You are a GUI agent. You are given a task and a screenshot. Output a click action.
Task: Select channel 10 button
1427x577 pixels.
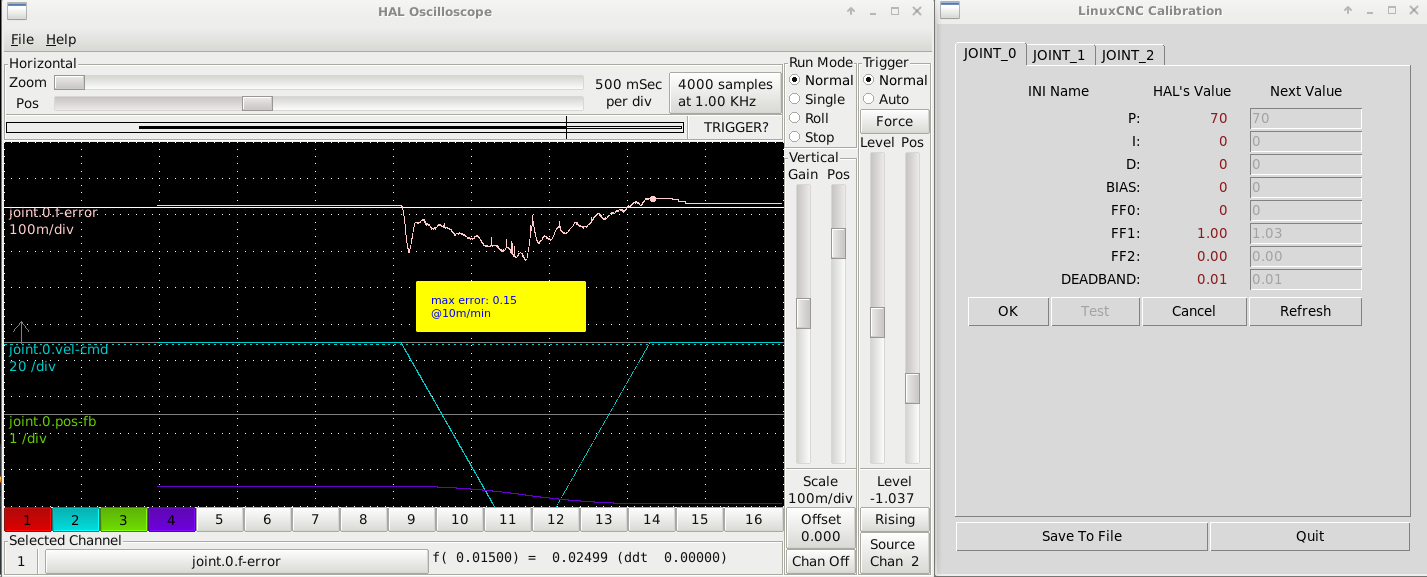[460, 519]
